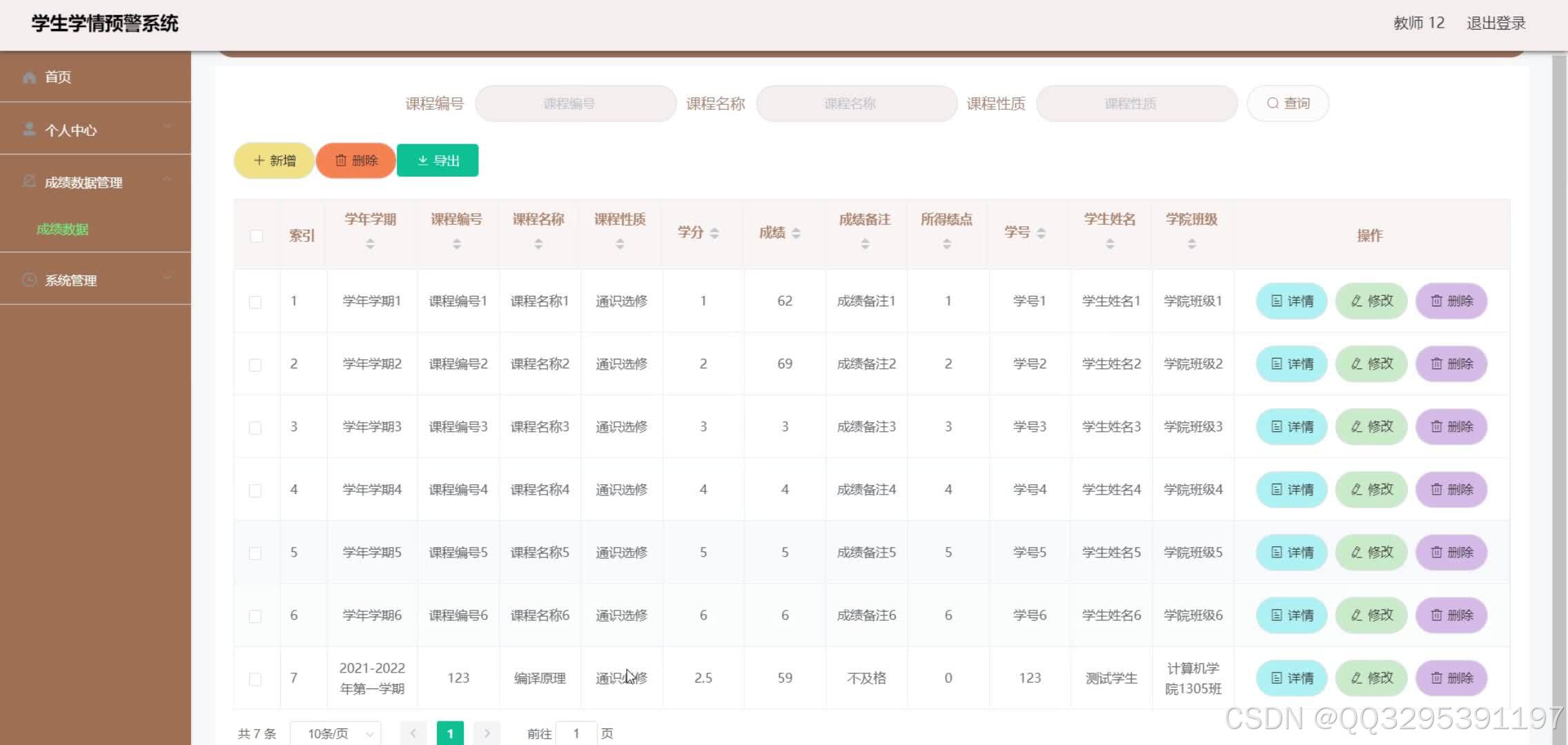This screenshot has width=1568, height=745.
Task: Expand the 系统管理 menu chevron
Action: point(167,278)
